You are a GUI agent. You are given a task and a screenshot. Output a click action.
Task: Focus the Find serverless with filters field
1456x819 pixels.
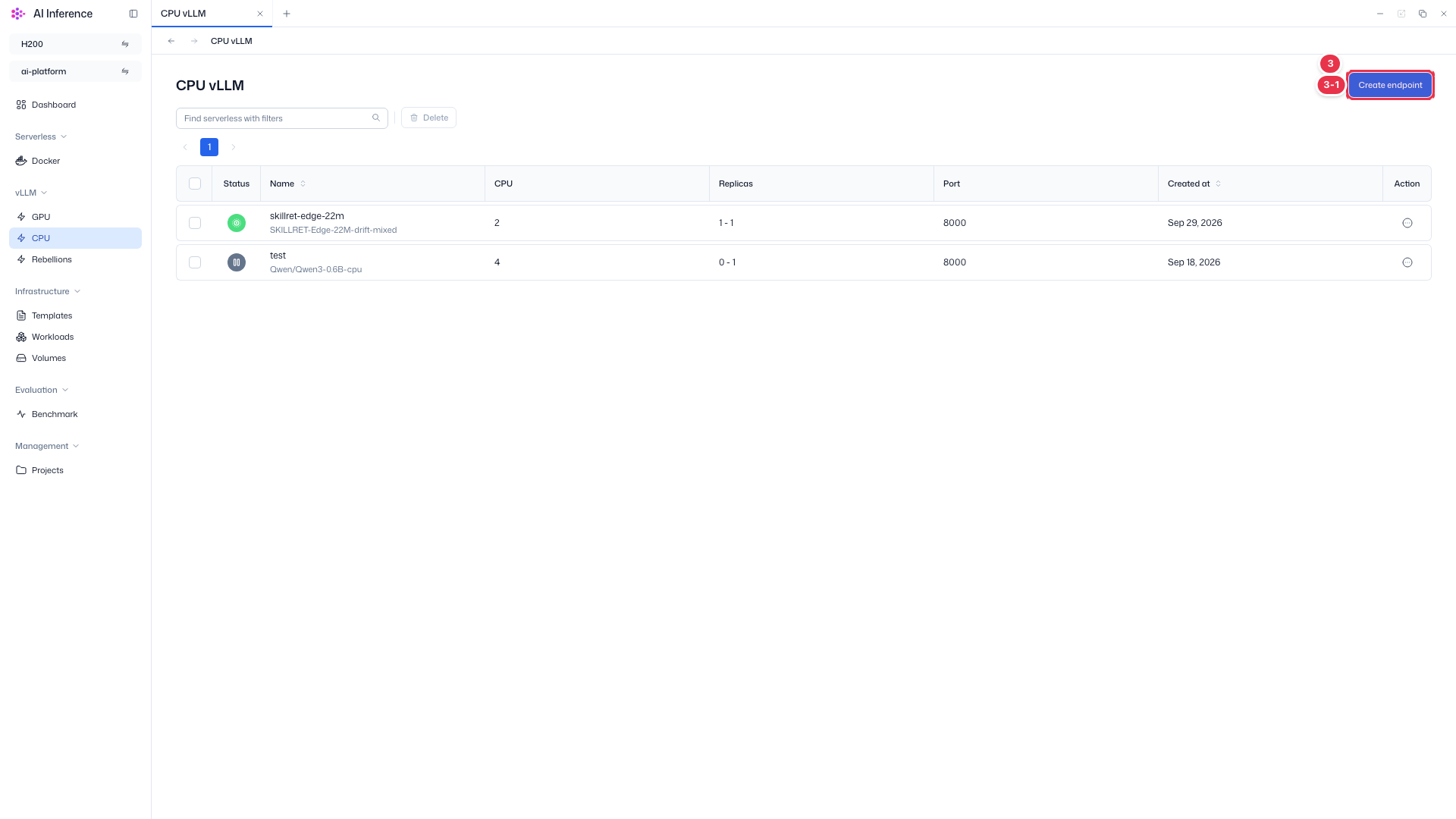tap(282, 118)
